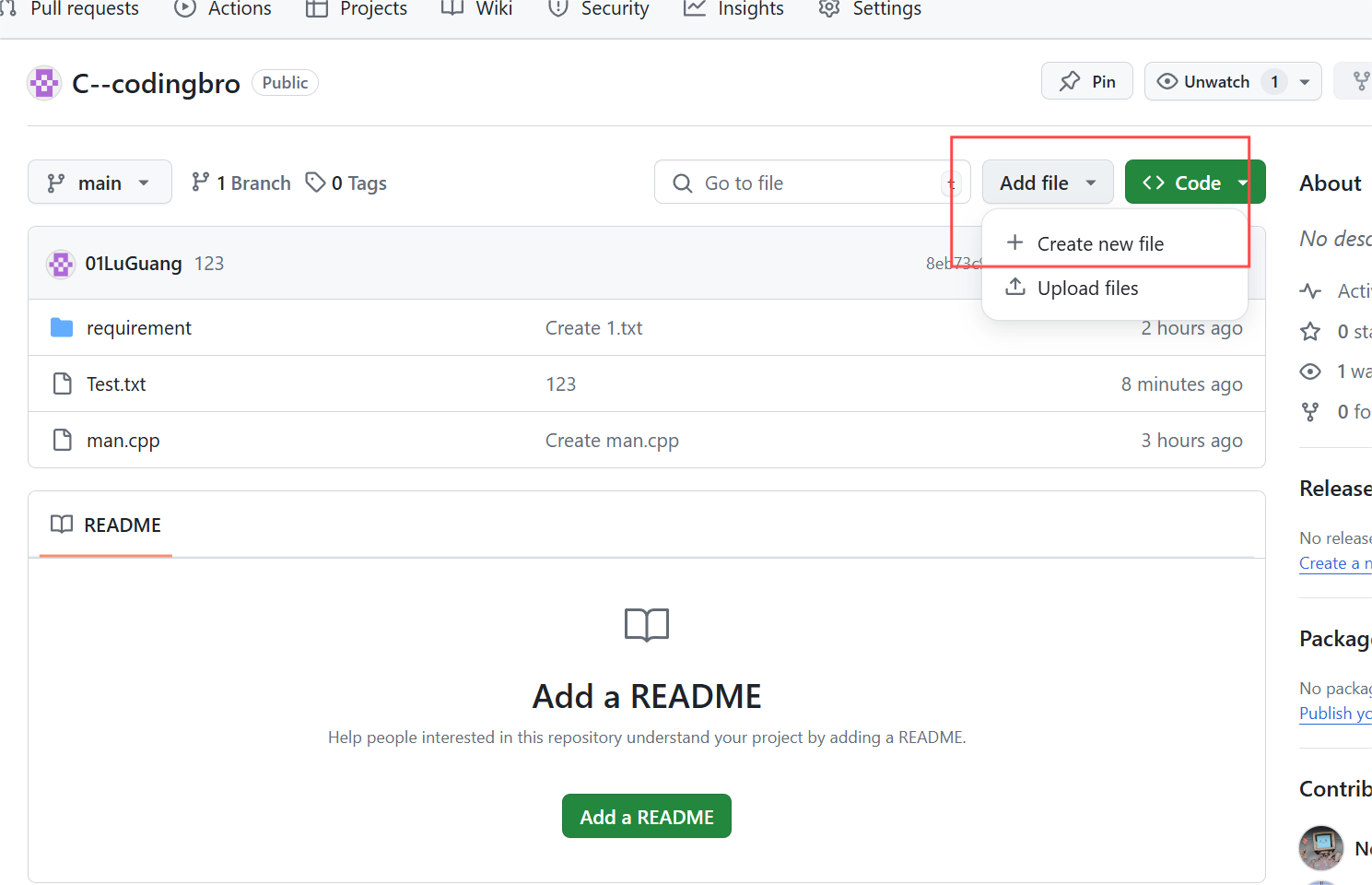Click the Test.txt file icon
1372x885 pixels.
[x=62, y=383]
